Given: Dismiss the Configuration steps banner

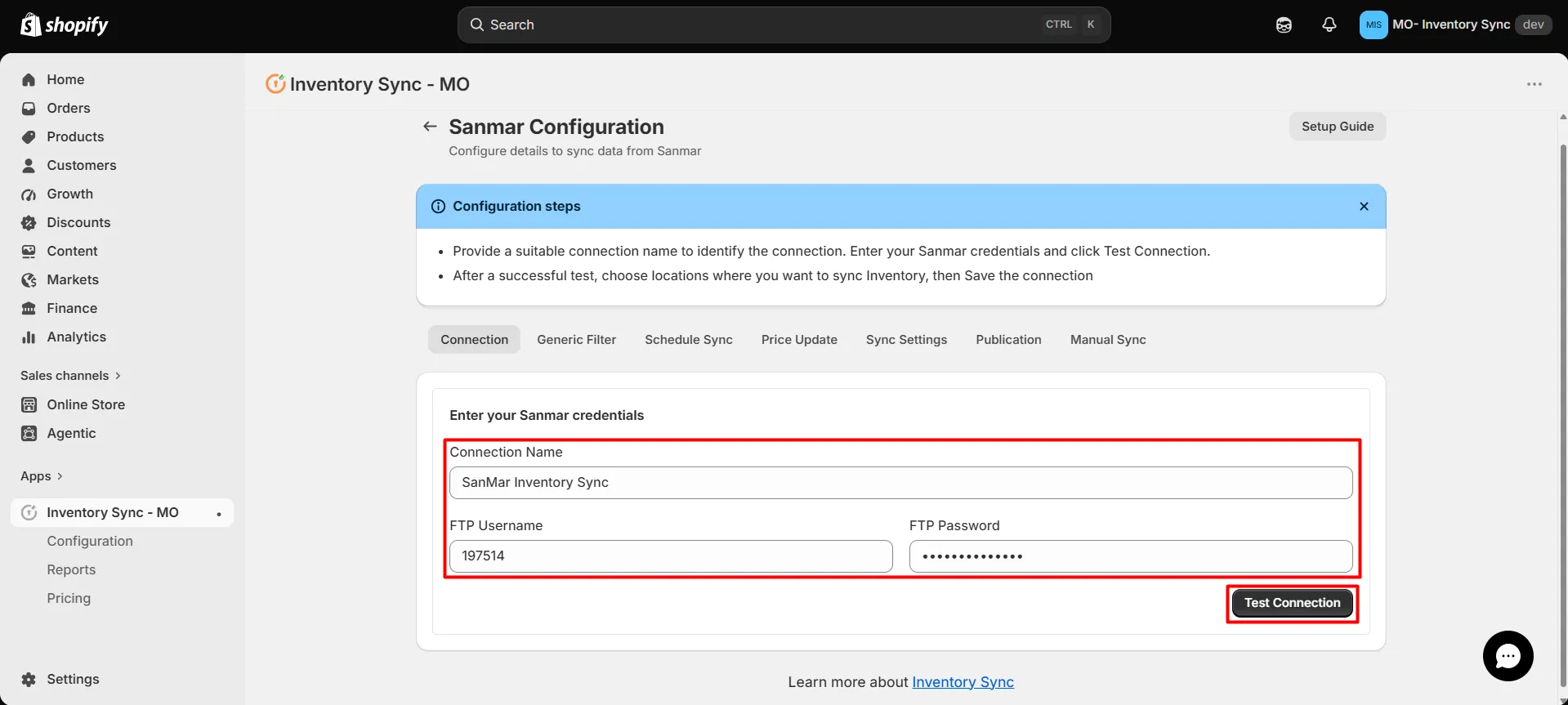Looking at the screenshot, I should [x=1364, y=206].
